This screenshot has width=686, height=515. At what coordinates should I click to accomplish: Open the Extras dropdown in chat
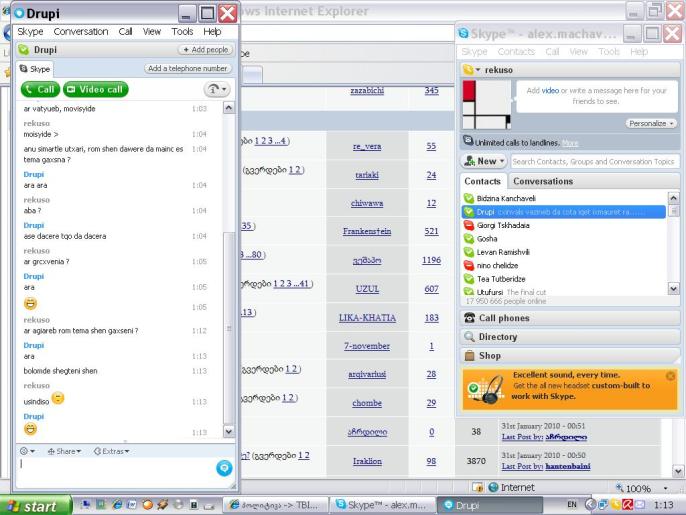(x=112, y=451)
